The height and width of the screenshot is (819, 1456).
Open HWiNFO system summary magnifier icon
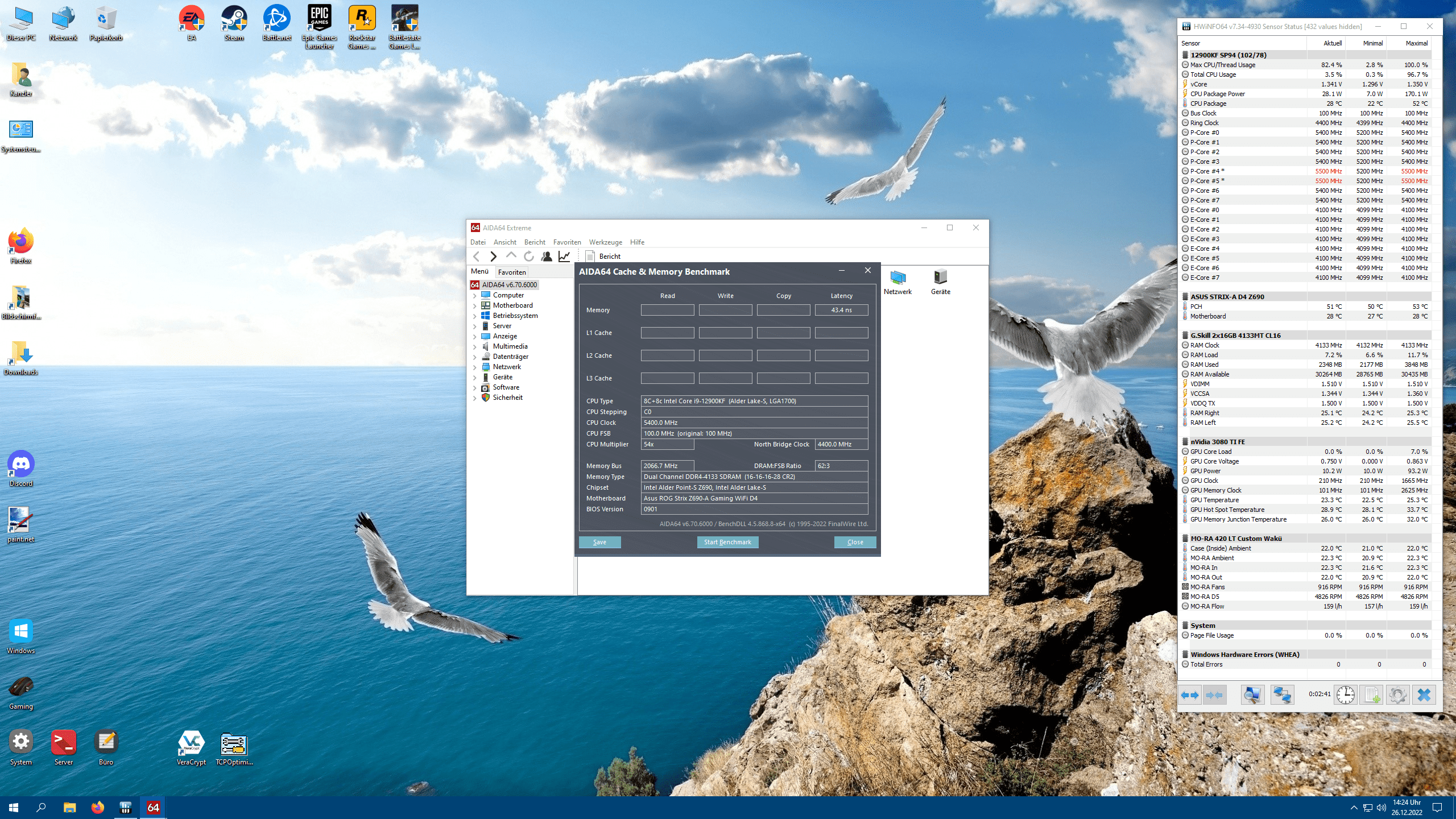(x=1252, y=695)
